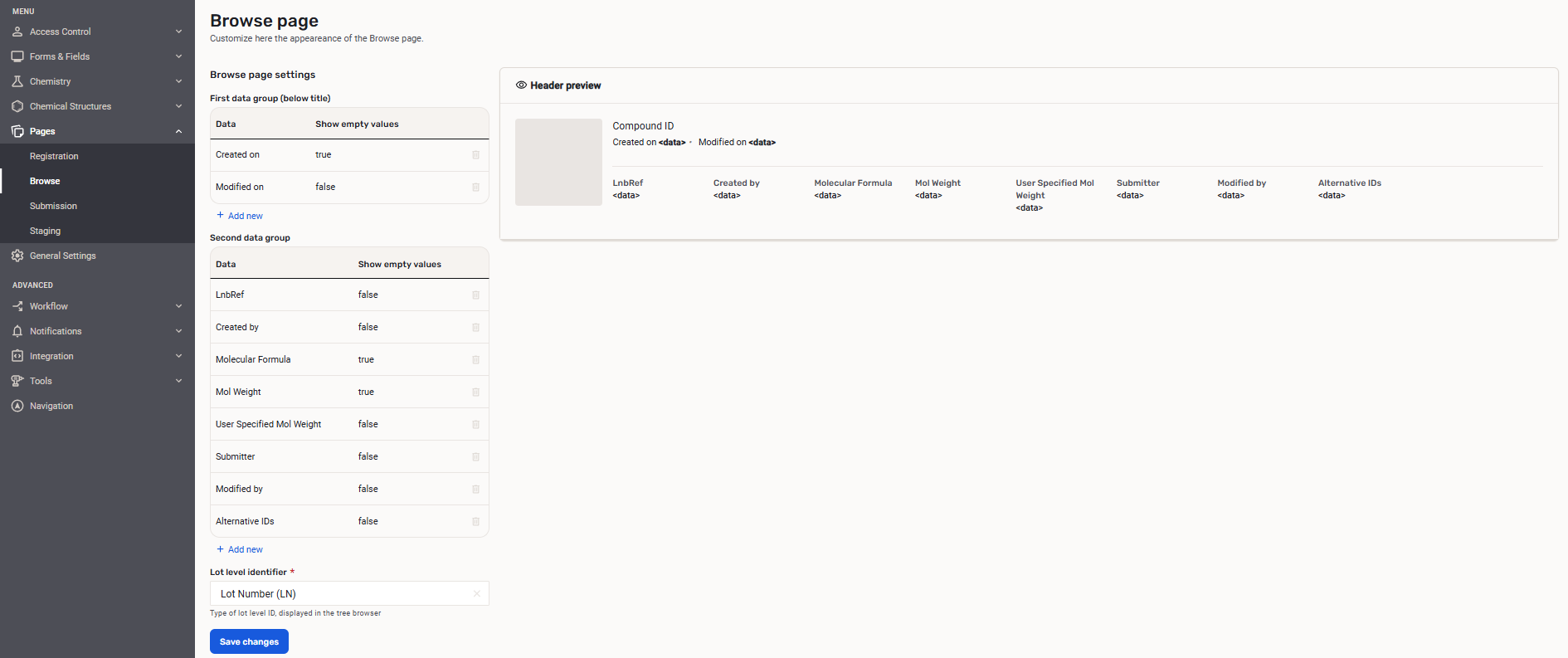Delete the Submitter row with trash icon
The width and height of the screenshot is (1568, 658).
(475, 457)
